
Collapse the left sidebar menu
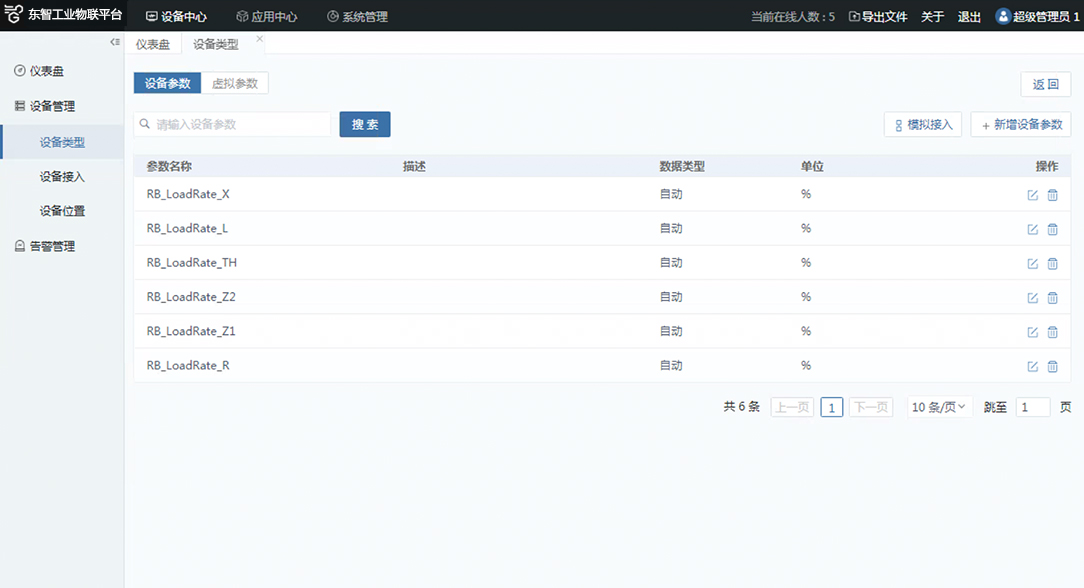point(115,42)
